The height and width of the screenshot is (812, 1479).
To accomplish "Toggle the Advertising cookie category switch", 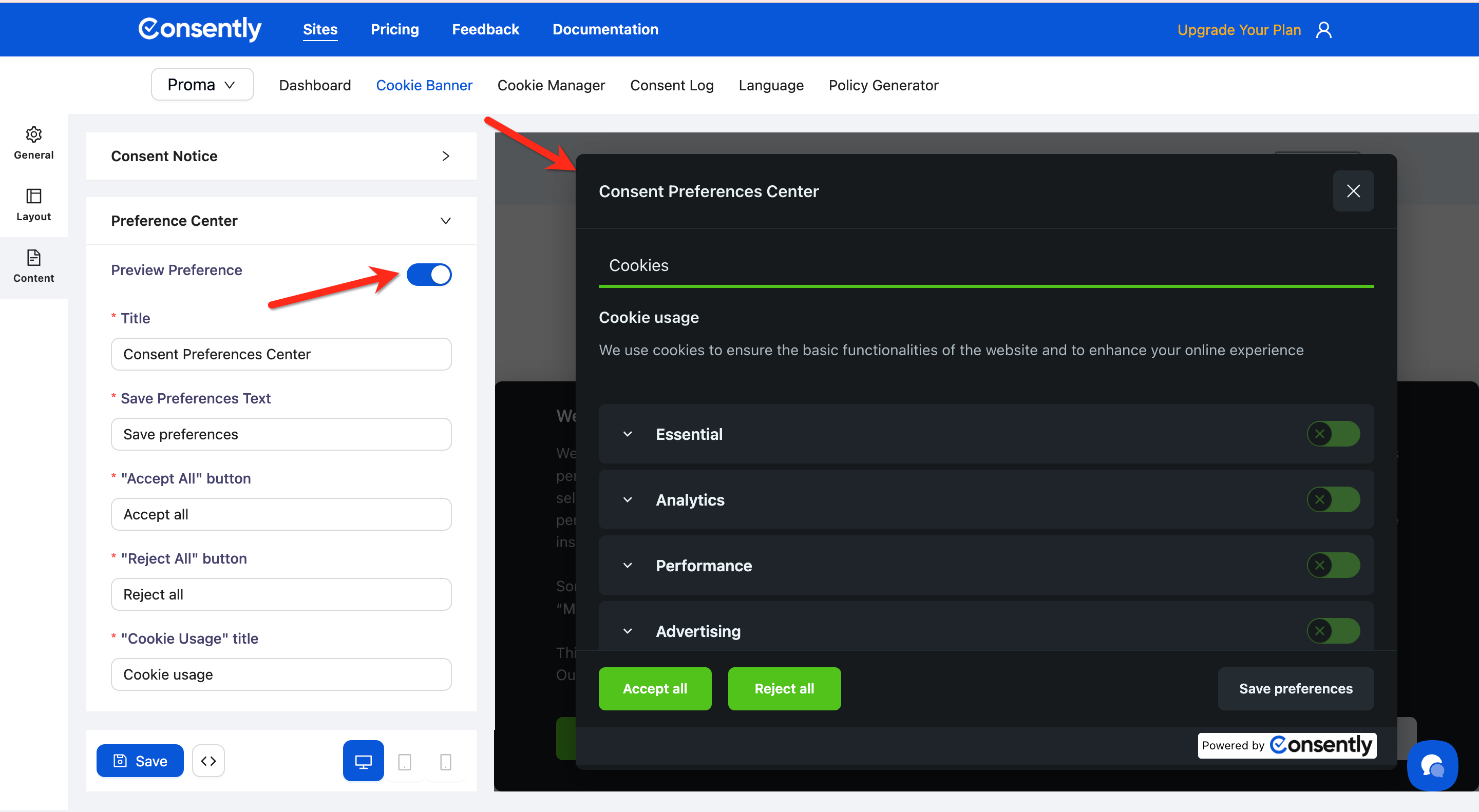I will 1333,631.
